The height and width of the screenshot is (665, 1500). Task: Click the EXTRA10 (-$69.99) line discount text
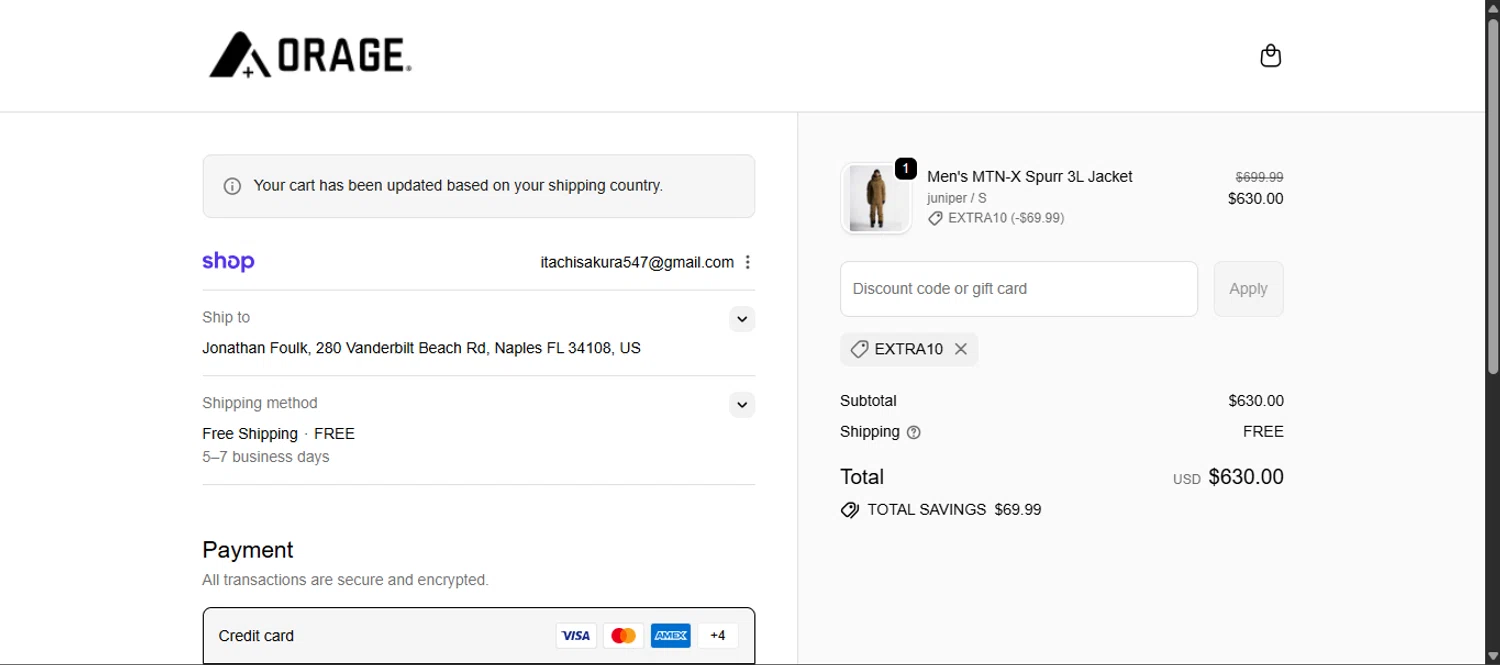point(1006,218)
